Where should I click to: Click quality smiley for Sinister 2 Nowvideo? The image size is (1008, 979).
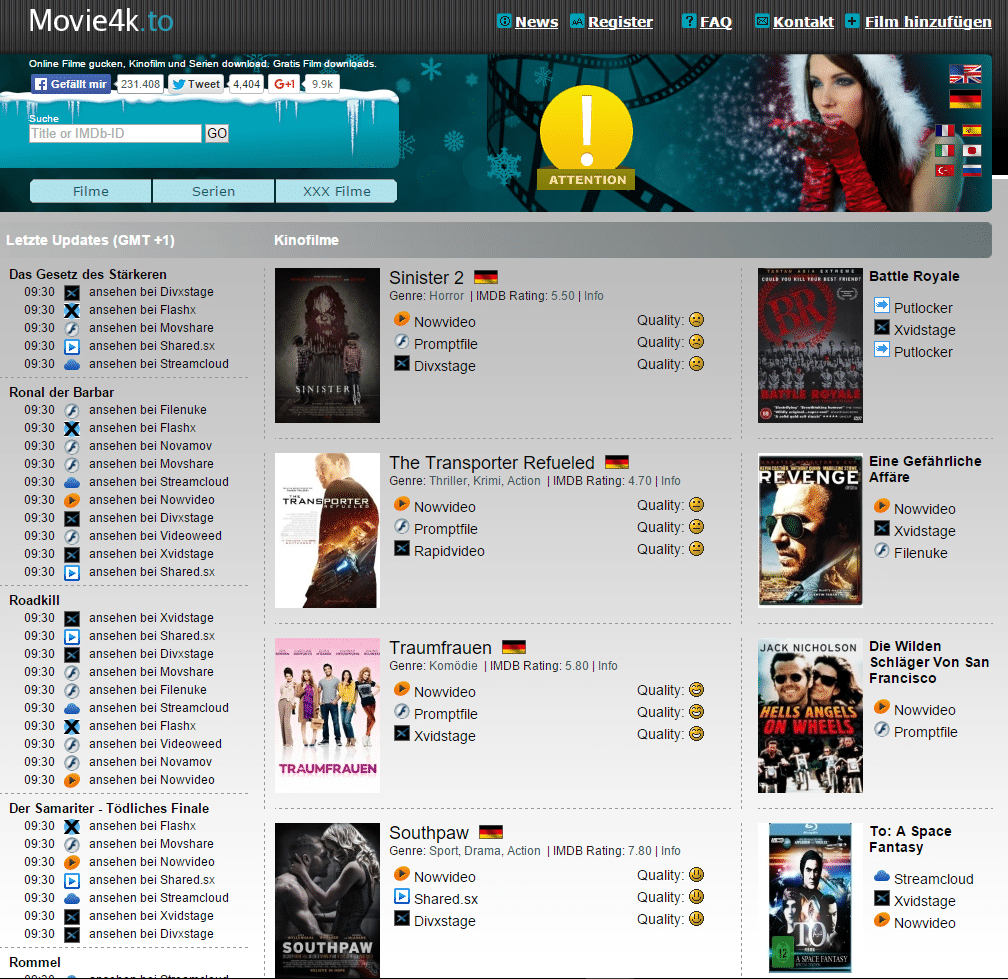coord(696,319)
